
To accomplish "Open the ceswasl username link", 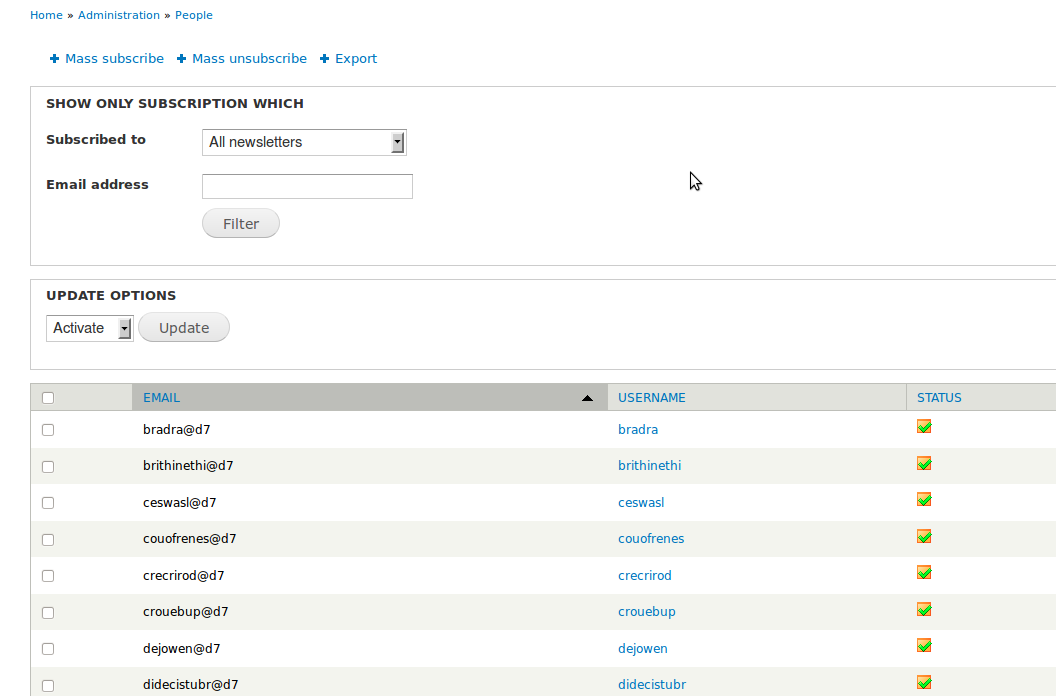I will coord(641,503).
